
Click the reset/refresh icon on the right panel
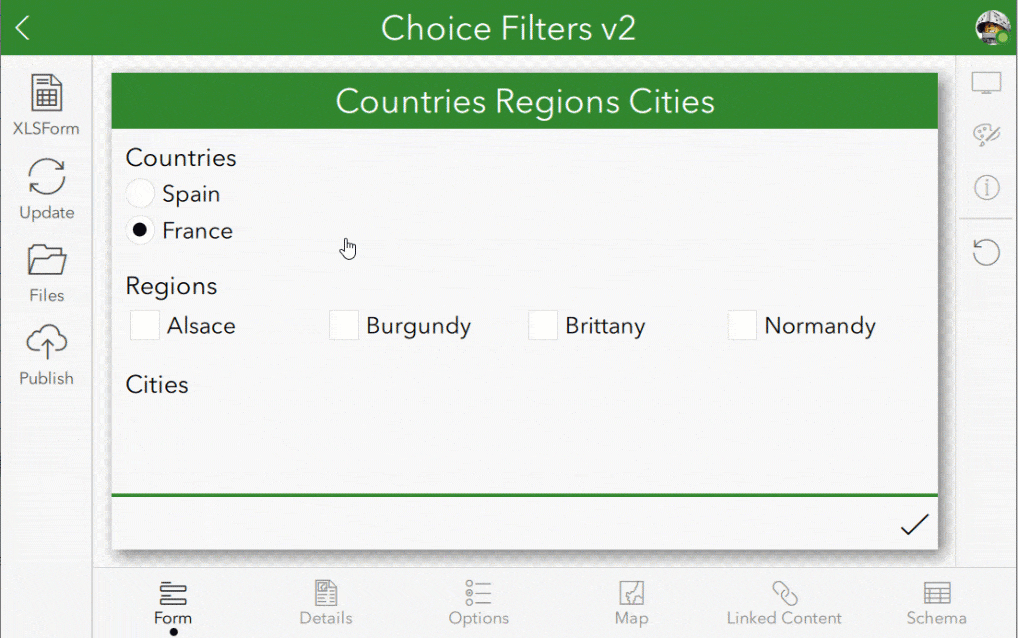click(986, 252)
